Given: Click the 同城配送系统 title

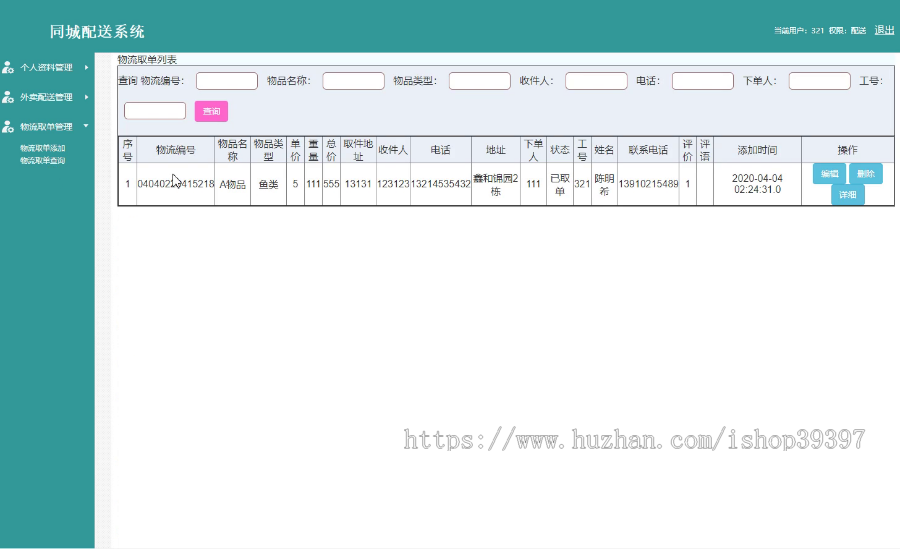Looking at the screenshot, I should pos(96,32).
